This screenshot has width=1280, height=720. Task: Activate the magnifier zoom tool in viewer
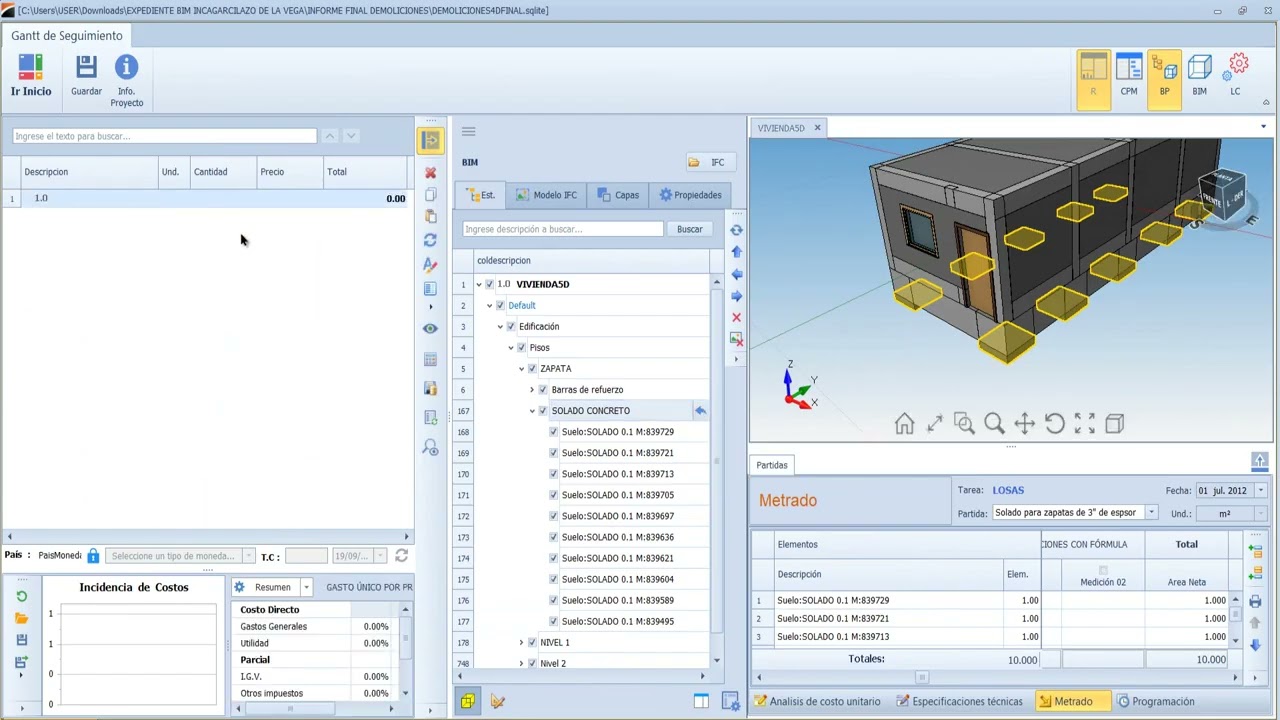pos(994,424)
